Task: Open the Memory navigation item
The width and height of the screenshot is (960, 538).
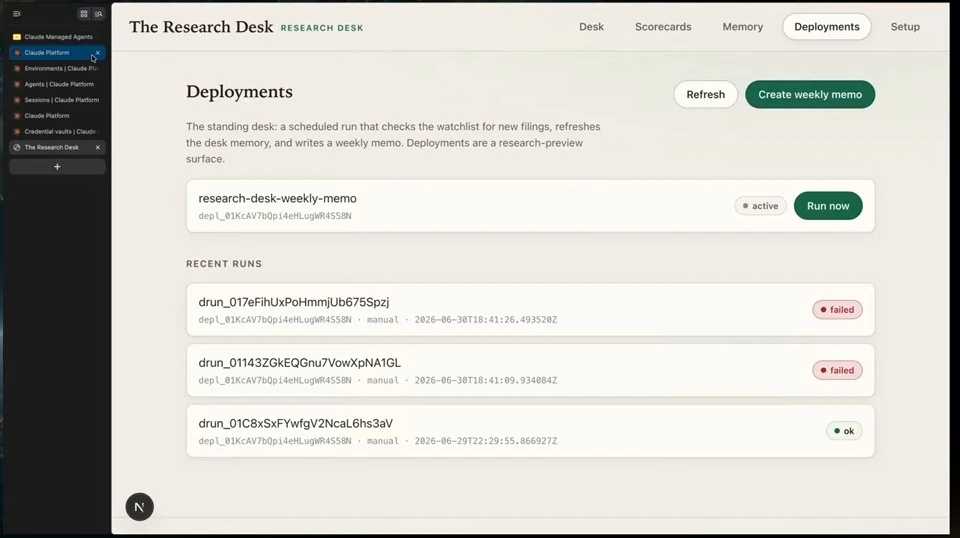Action: pyautogui.click(x=743, y=27)
